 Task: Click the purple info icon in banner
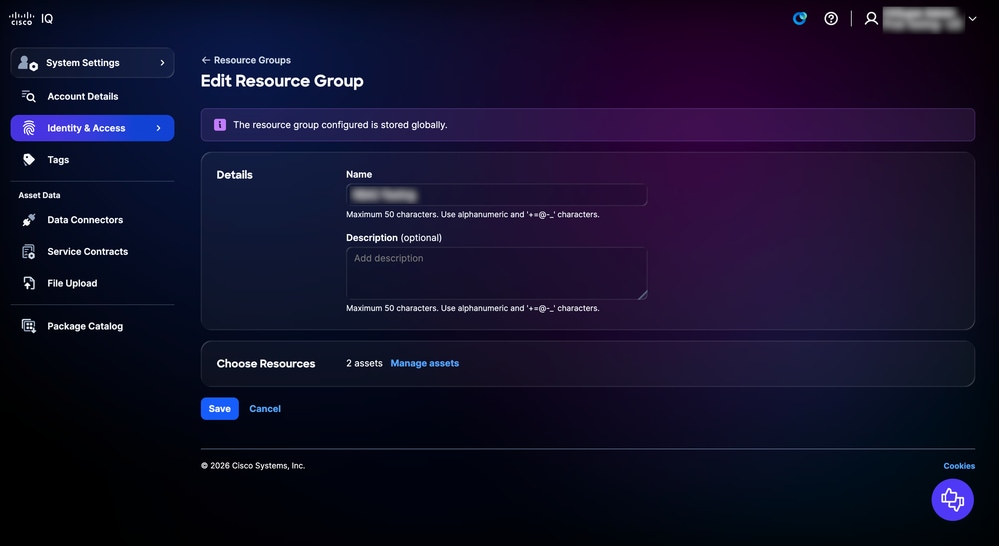pos(220,125)
